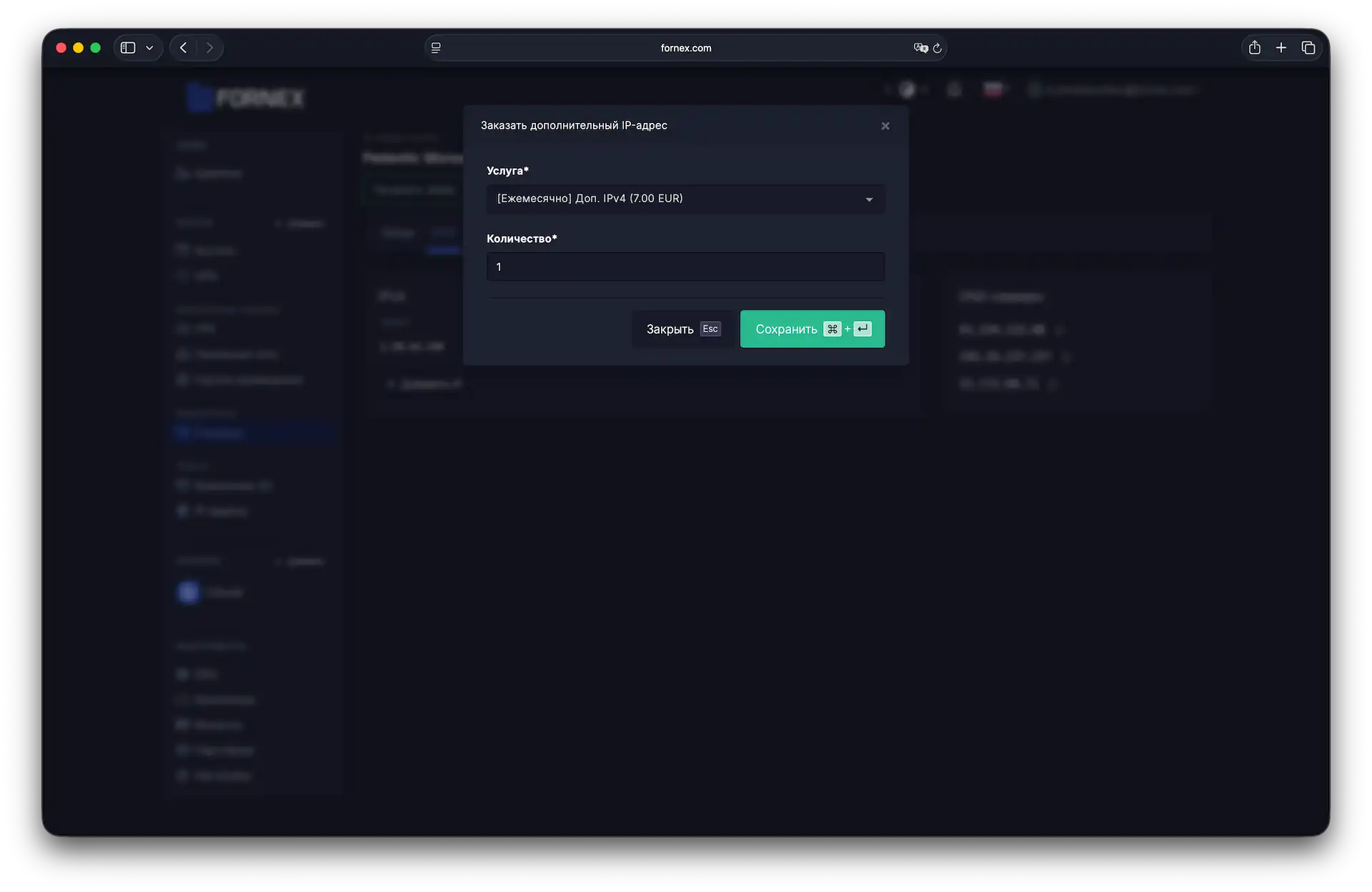Screen dimensions: 1372x892
Task: Show the tab overview
Action: point(1308,48)
